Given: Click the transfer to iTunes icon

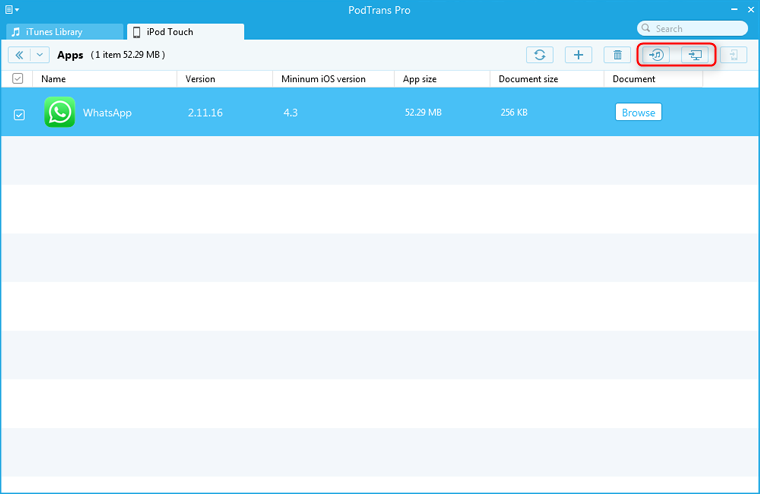Looking at the screenshot, I should pos(657,55).
